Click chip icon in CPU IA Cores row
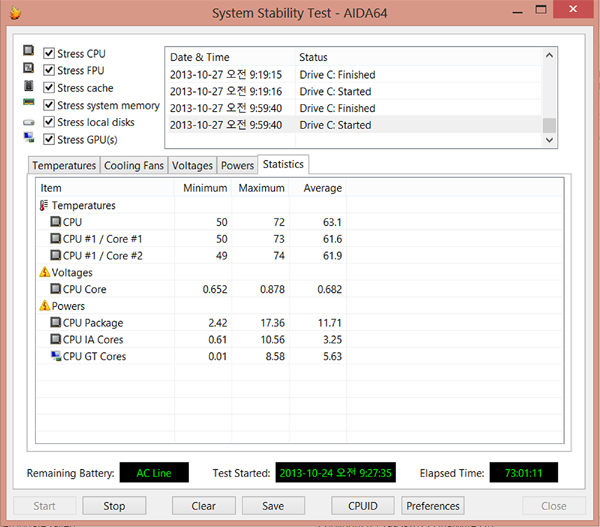 pos(55,339)
